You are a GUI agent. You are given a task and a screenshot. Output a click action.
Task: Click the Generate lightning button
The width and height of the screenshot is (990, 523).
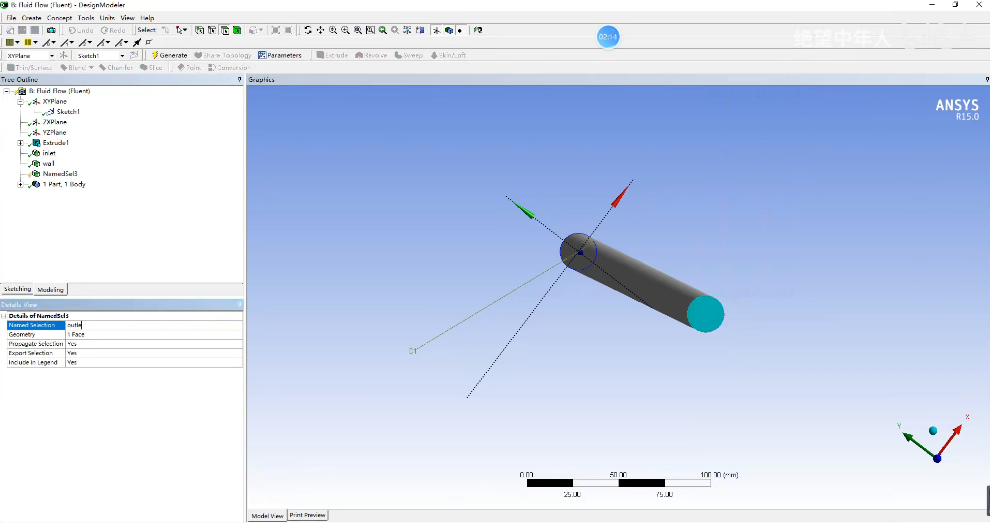[x=170, y=56]
